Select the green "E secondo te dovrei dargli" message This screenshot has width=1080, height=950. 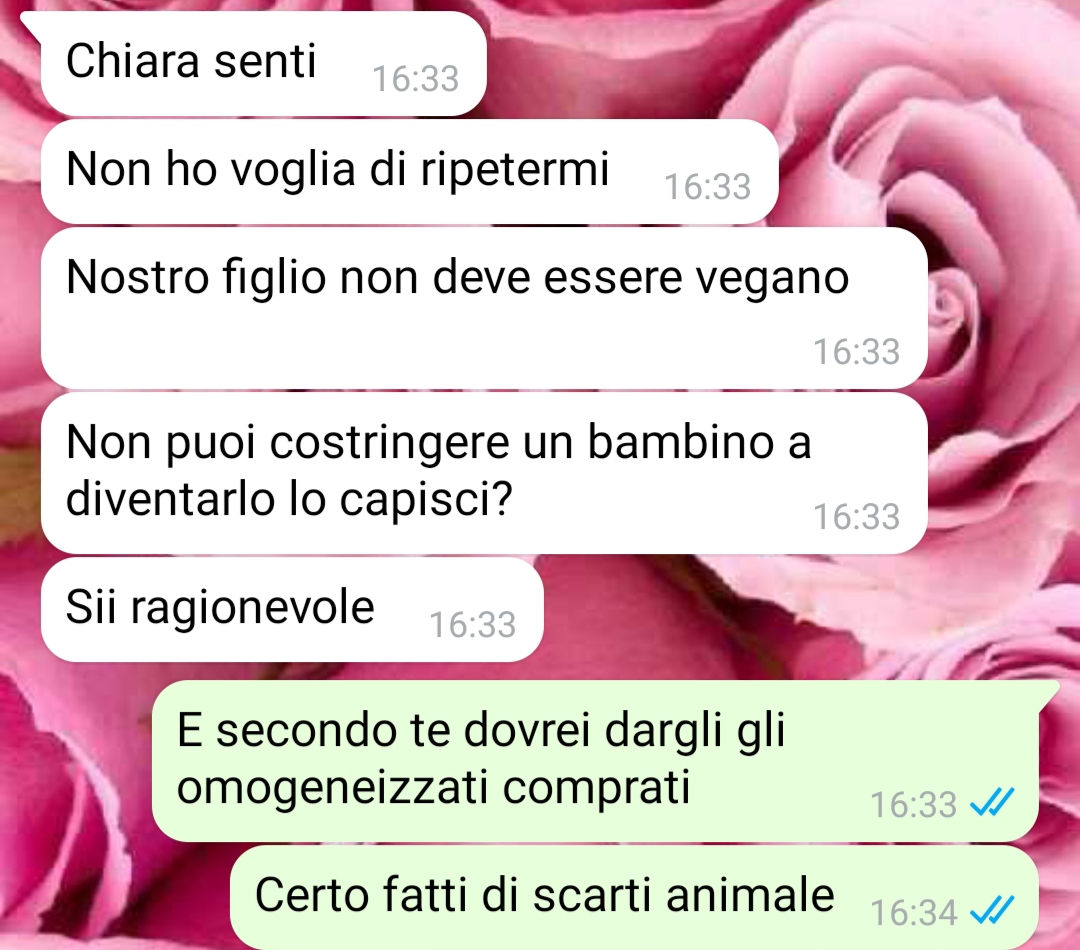[x=595, y=761]
